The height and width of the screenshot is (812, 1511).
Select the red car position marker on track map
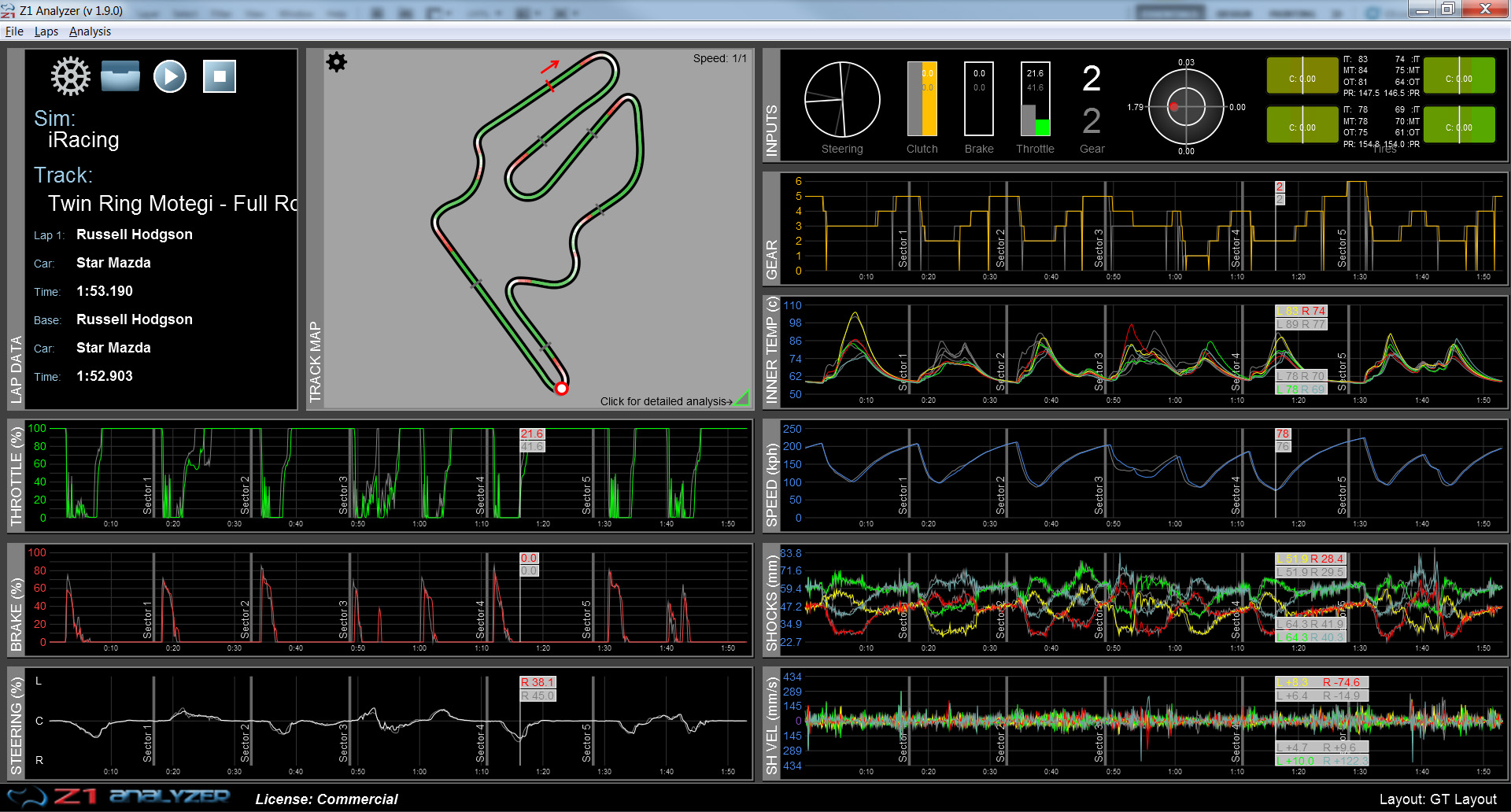[561, 388]
